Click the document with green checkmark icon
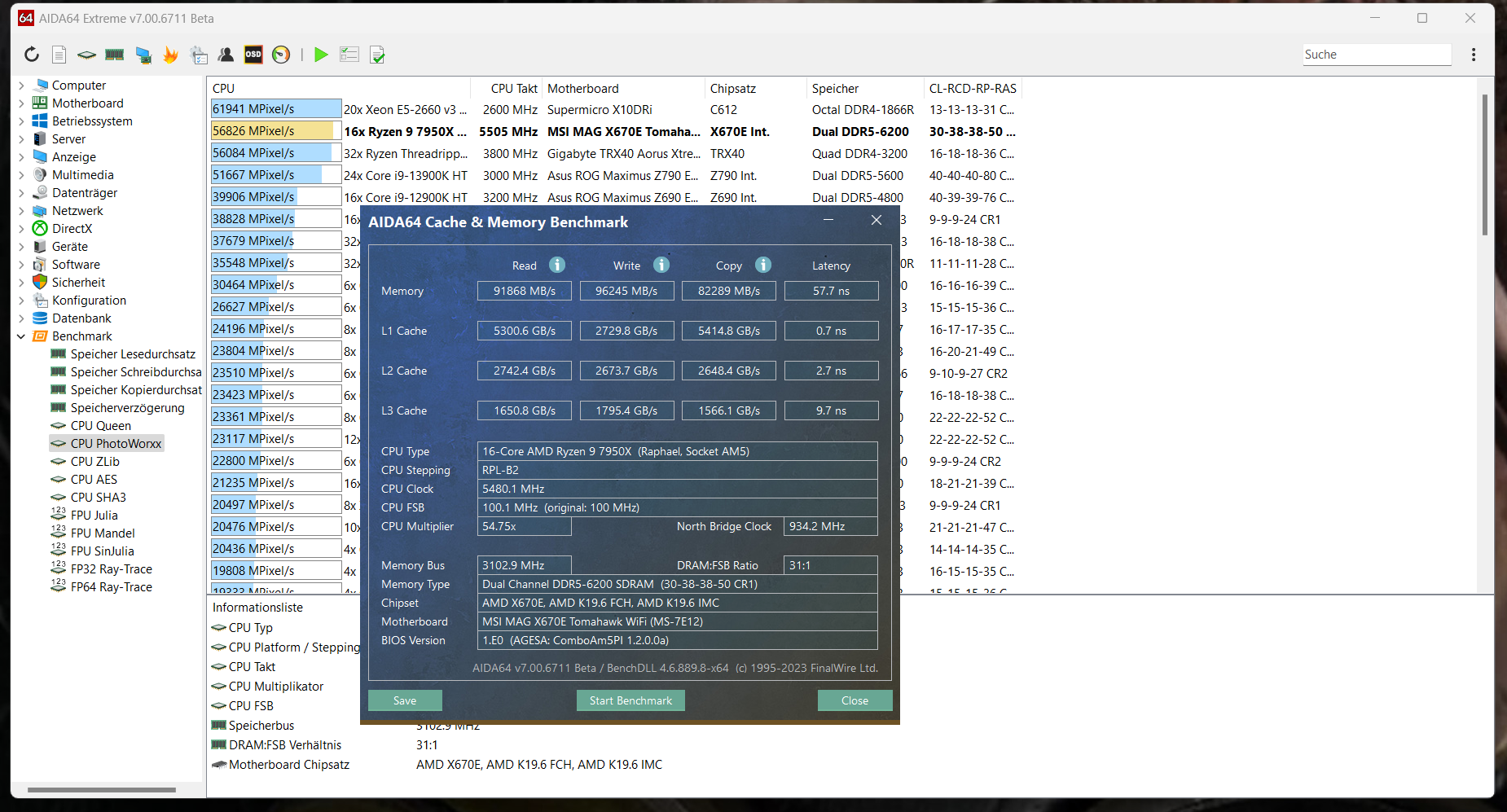Screen dimensions: 1507x812 click(x=377, y=55)
